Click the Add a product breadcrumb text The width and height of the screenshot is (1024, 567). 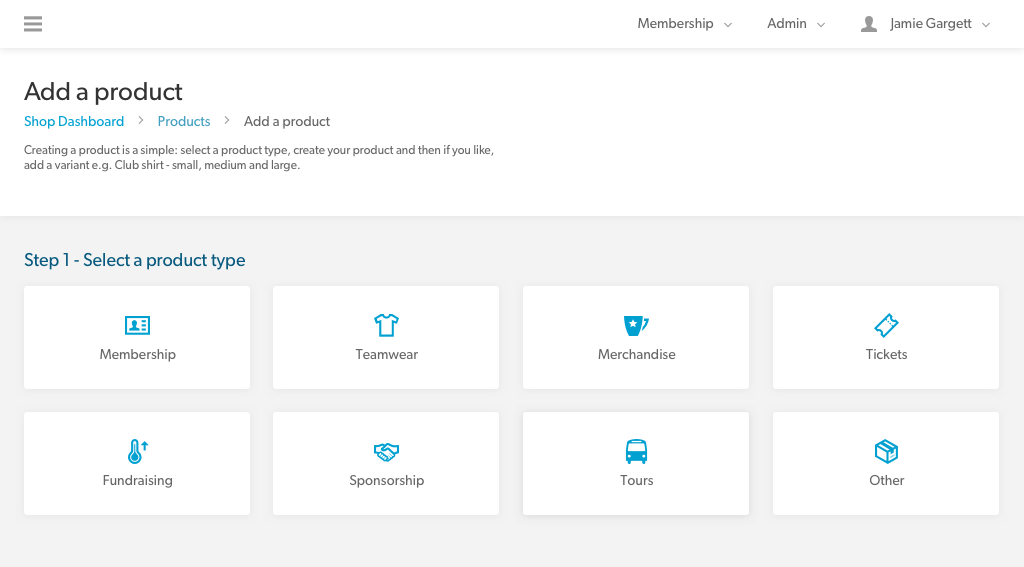(287, 122)
